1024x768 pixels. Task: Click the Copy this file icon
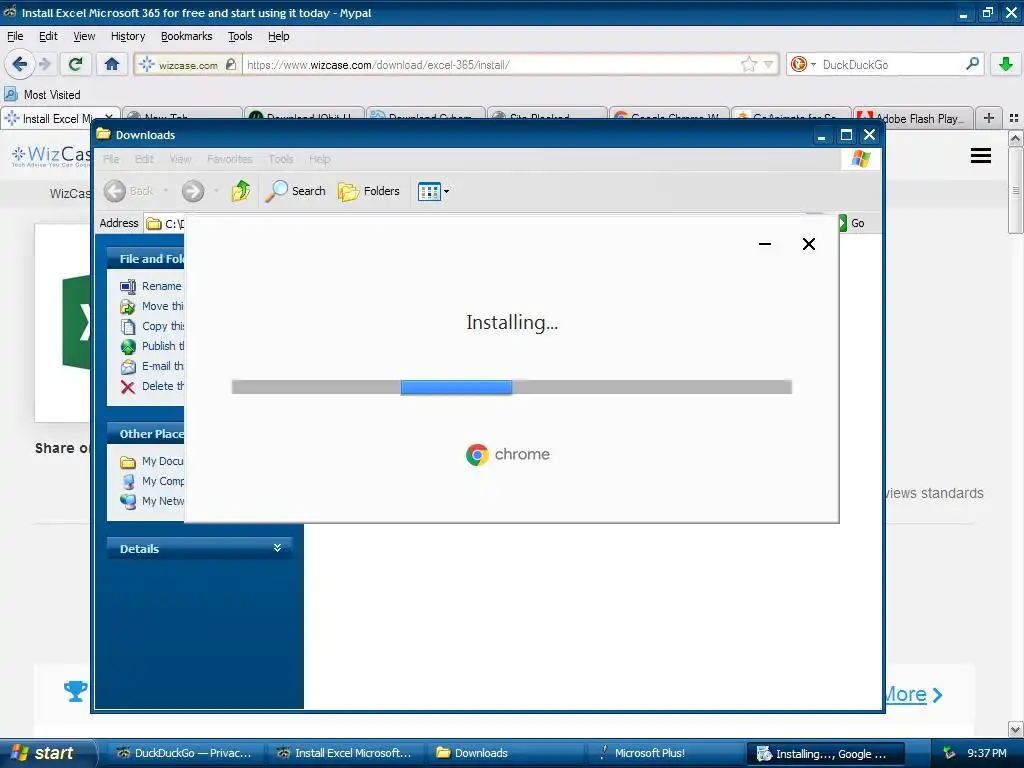pyautogui.click(x=128, y=326)
